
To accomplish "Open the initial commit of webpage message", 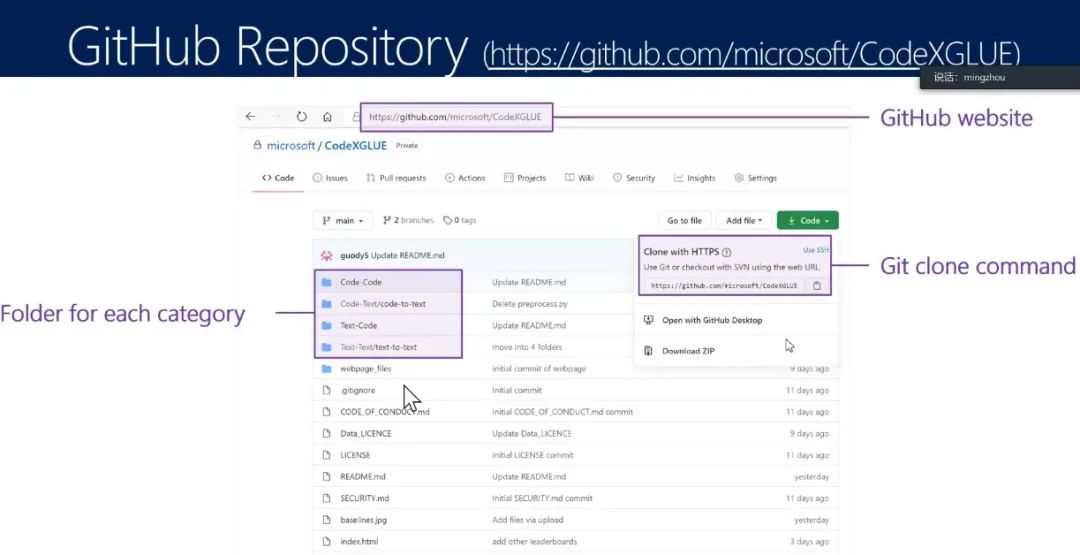I will (x=539, y=368).
